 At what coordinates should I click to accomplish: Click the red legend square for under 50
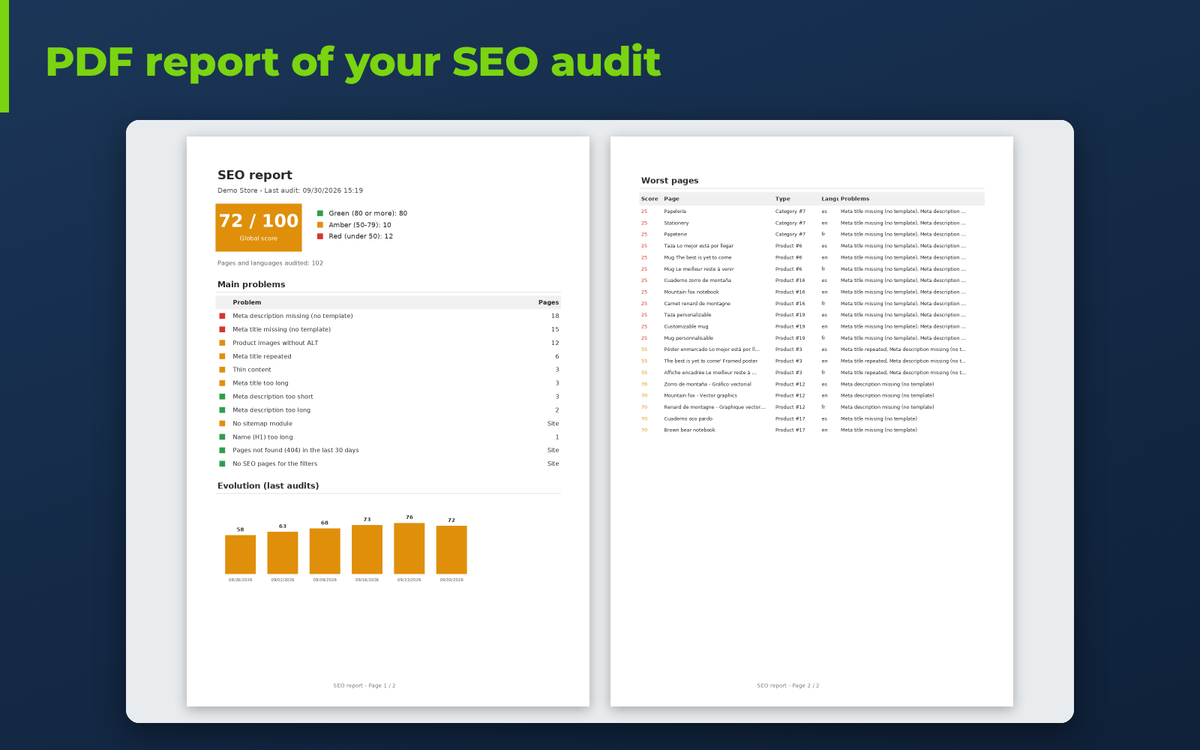click(x=320, y=236)
